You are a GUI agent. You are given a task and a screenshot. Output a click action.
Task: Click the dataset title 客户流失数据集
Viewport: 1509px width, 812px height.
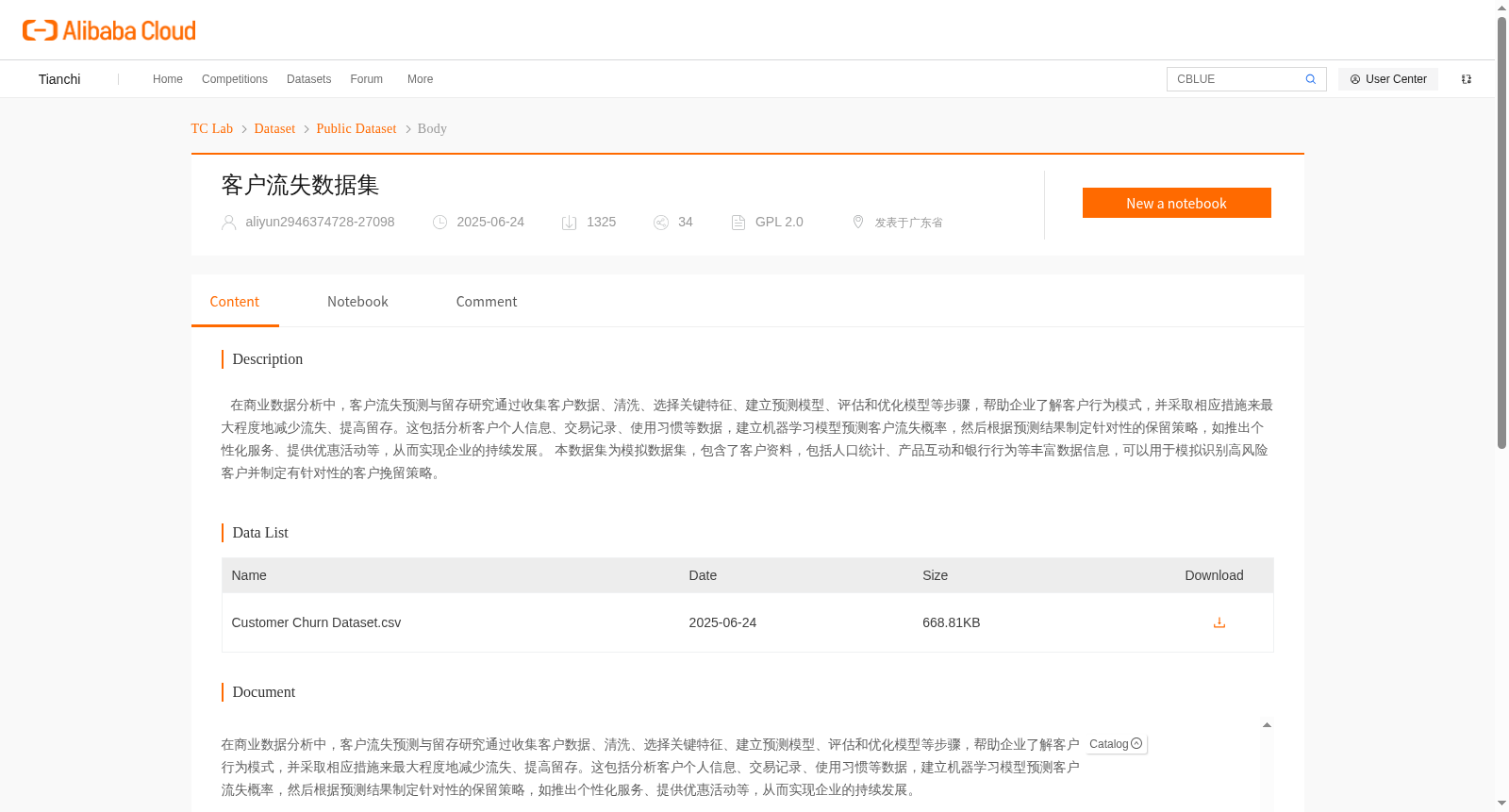pyautogui.click(x=300, y=185)
